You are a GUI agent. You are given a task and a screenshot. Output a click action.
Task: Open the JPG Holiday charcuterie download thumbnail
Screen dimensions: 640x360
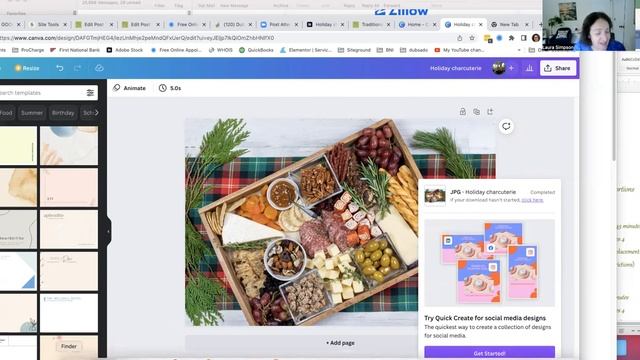(x=435, y=196)
